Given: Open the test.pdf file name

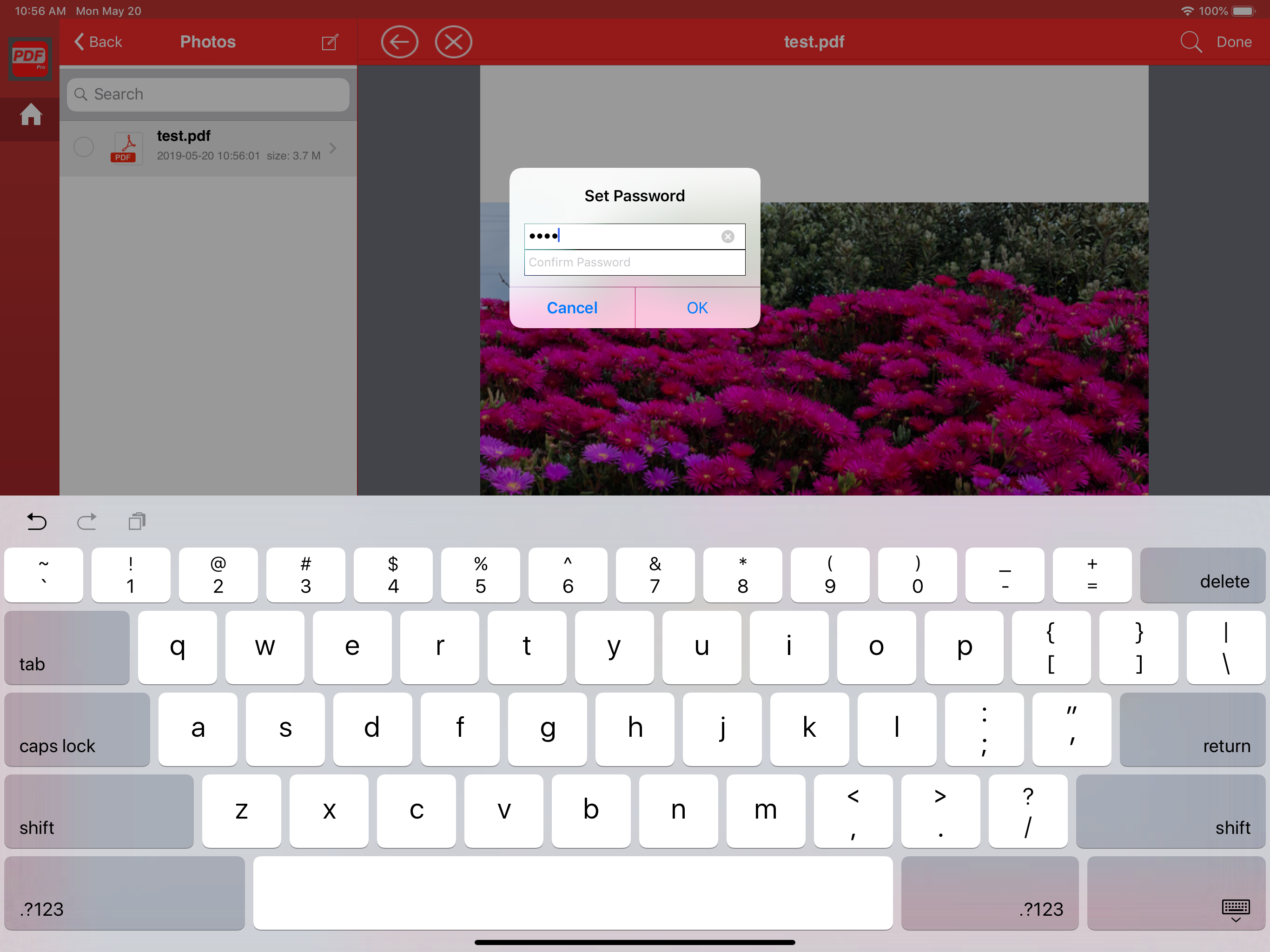Looking at the screenshot, I should click(x=184, y=136).
